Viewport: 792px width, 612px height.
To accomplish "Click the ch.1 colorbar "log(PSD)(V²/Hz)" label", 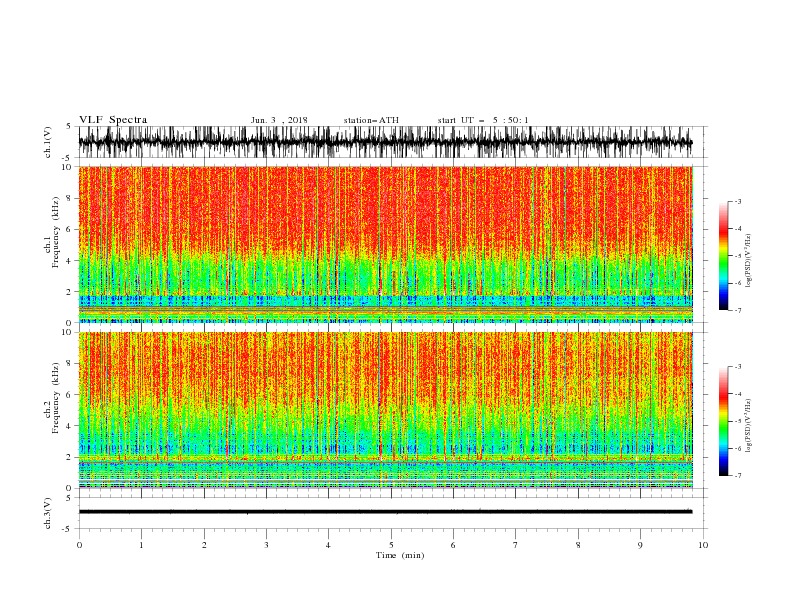I will tap(748, 261).
